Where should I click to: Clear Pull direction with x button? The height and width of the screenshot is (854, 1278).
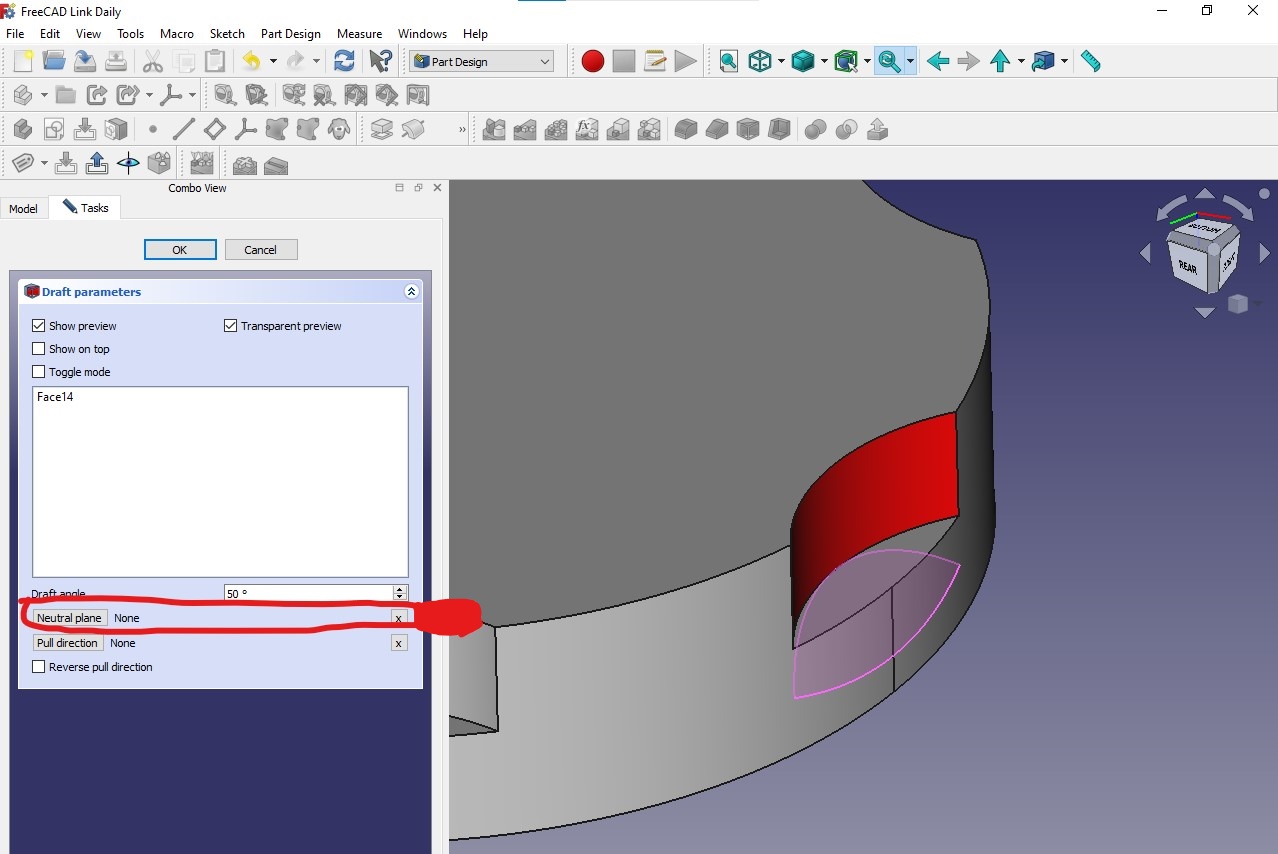click(399, 643)
